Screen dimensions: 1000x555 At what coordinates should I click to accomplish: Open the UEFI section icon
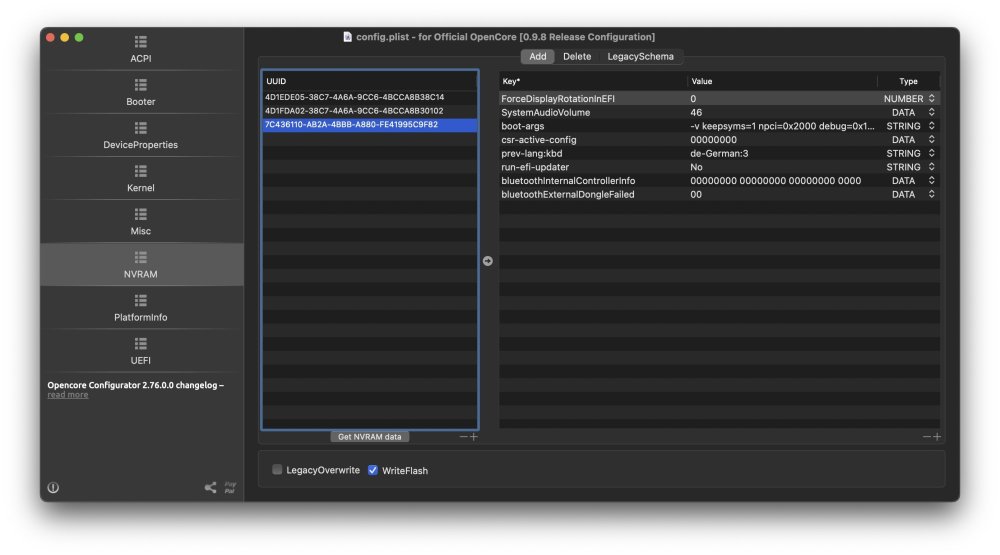point(140,344)
